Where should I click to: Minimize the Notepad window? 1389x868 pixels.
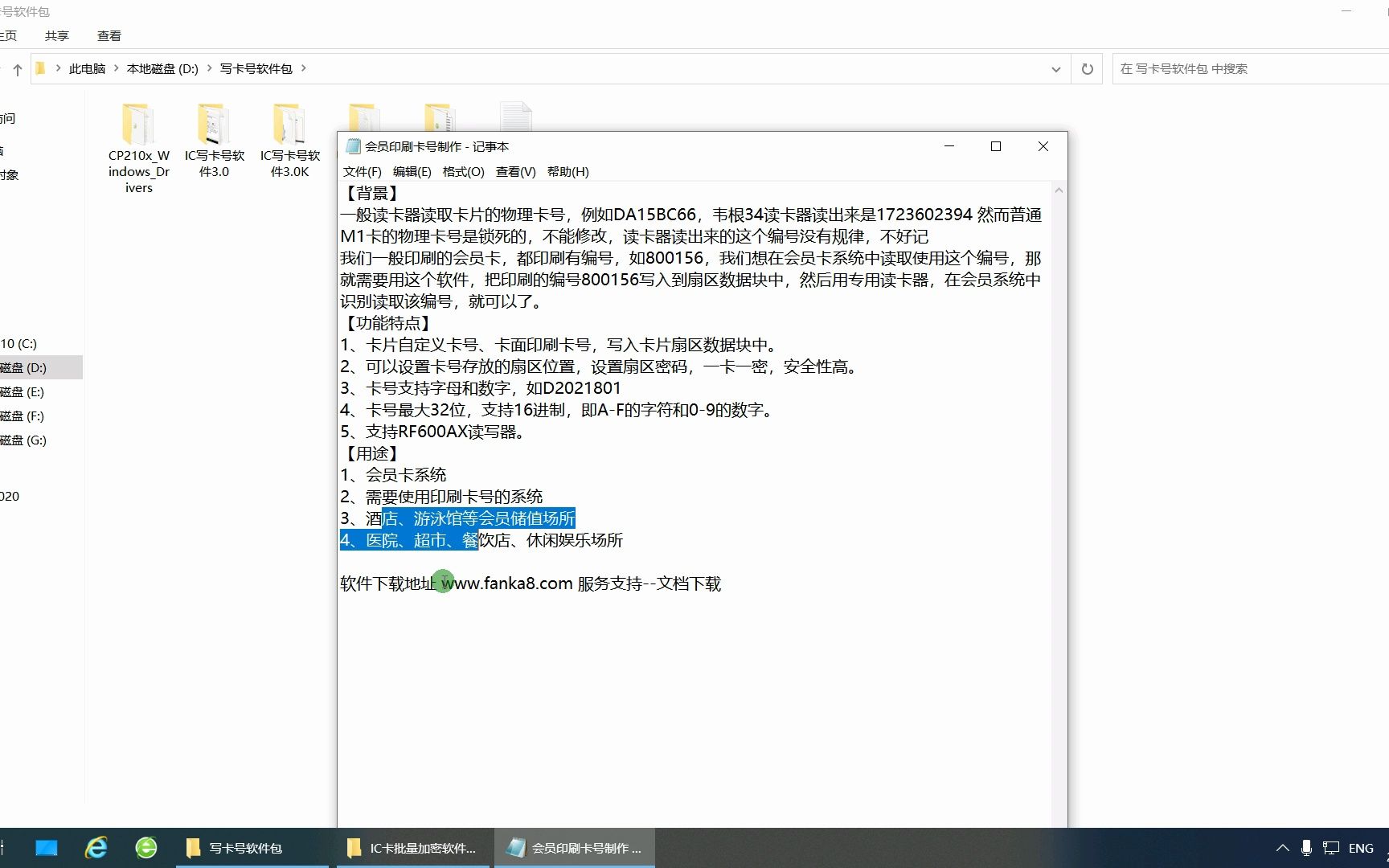(949, 146)
